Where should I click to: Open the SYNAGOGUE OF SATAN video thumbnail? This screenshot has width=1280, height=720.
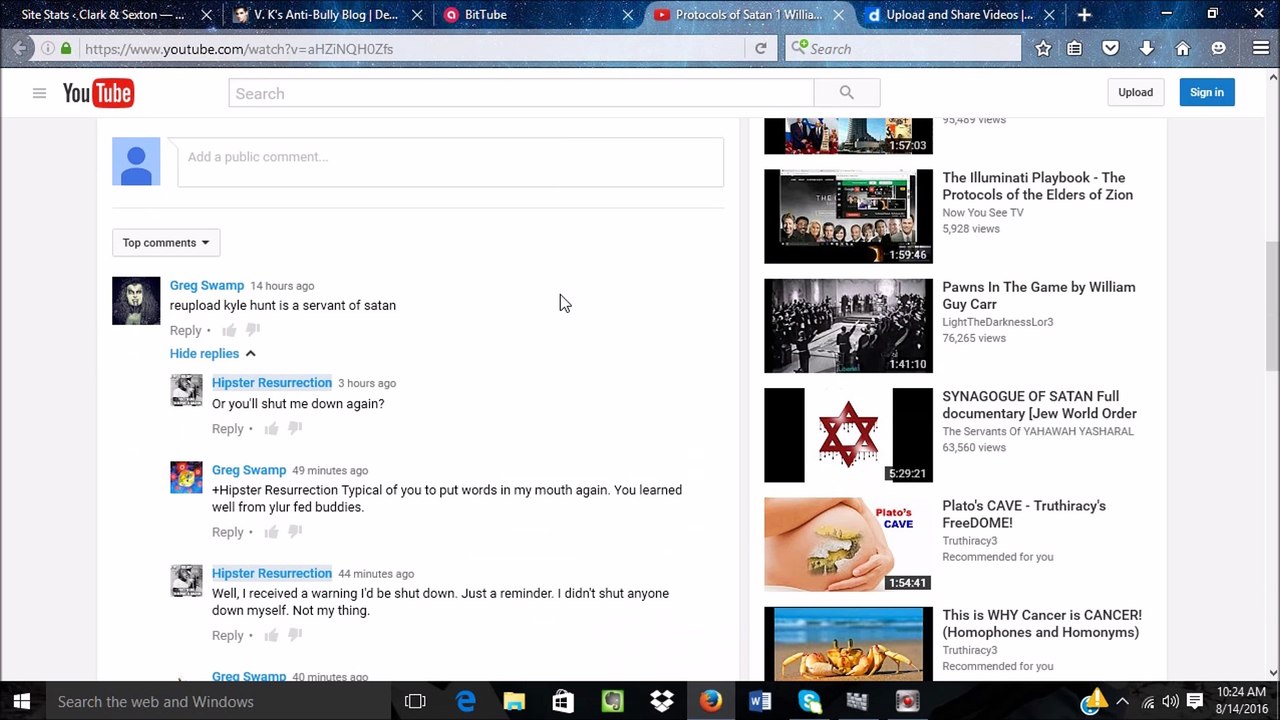(x=848, y=435)
